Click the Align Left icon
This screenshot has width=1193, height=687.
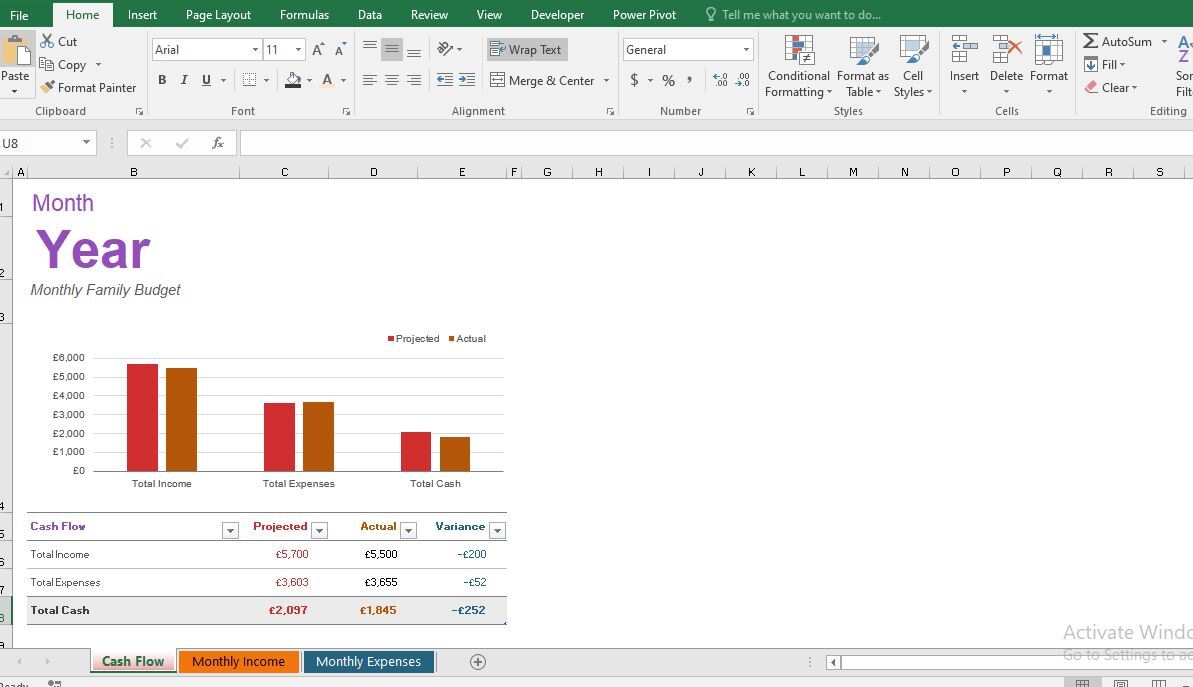(x=370, y=80)
